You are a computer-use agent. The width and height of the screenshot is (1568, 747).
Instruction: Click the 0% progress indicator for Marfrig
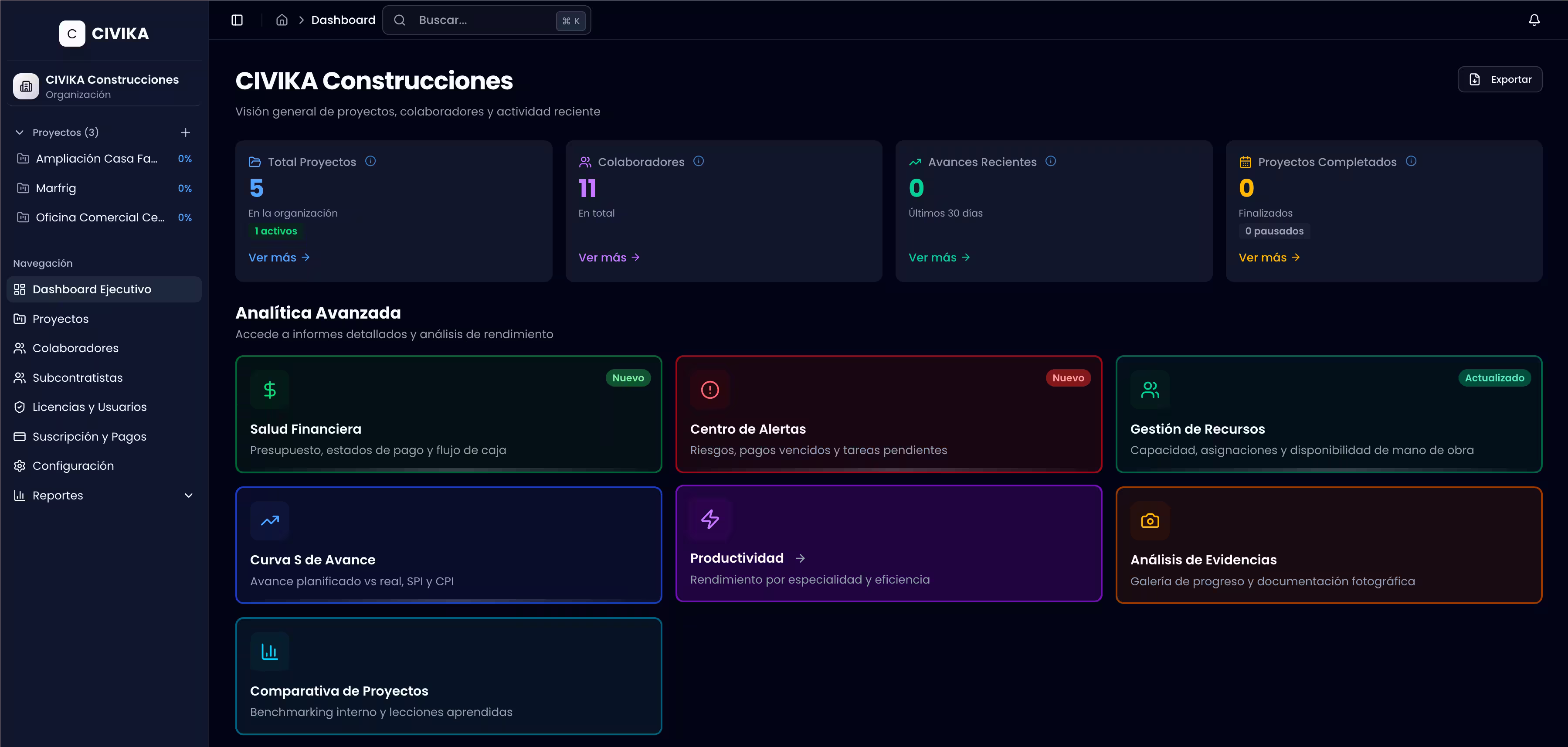tap(184, 188)
